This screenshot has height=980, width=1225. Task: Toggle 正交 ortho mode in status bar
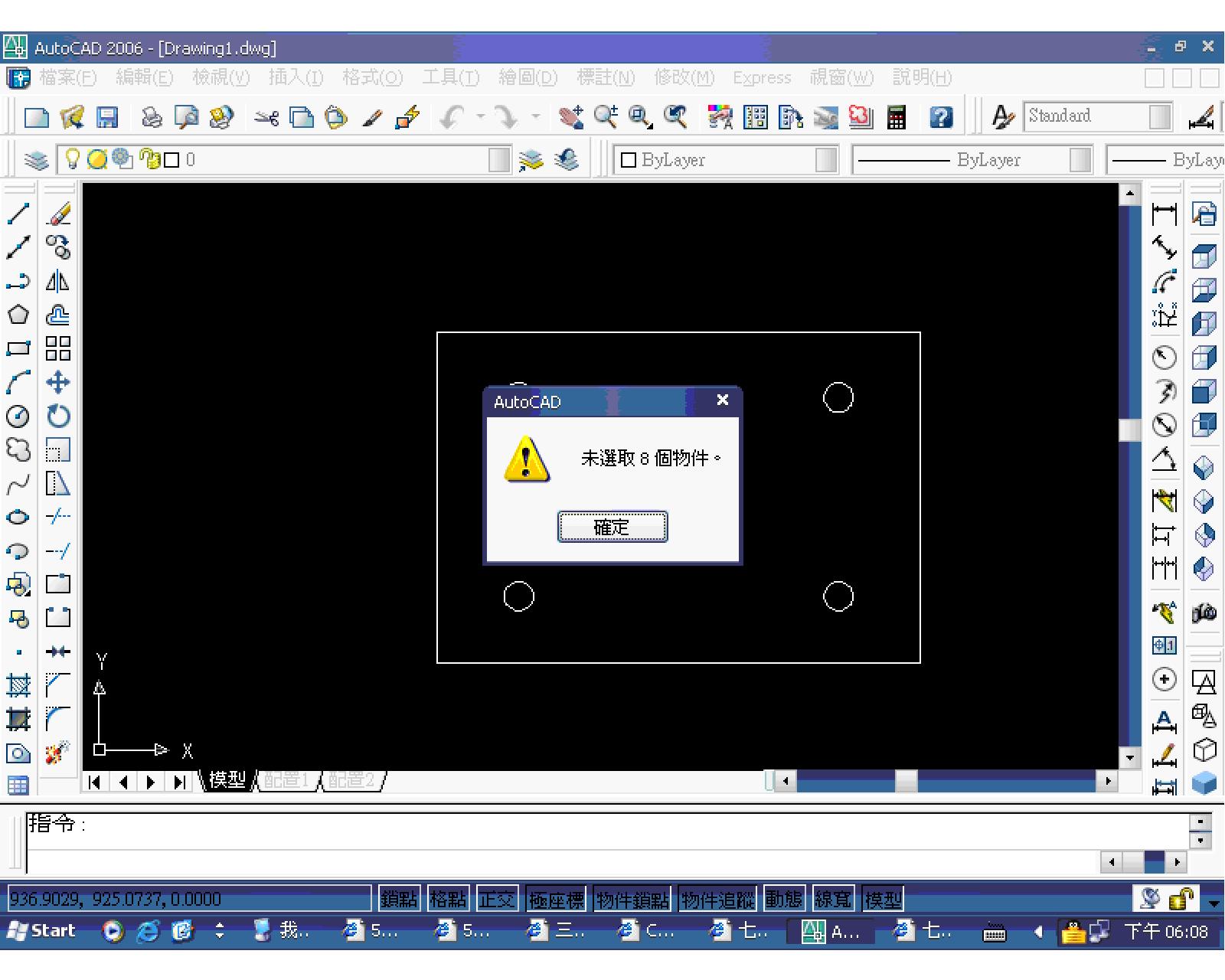click(497, 899)
